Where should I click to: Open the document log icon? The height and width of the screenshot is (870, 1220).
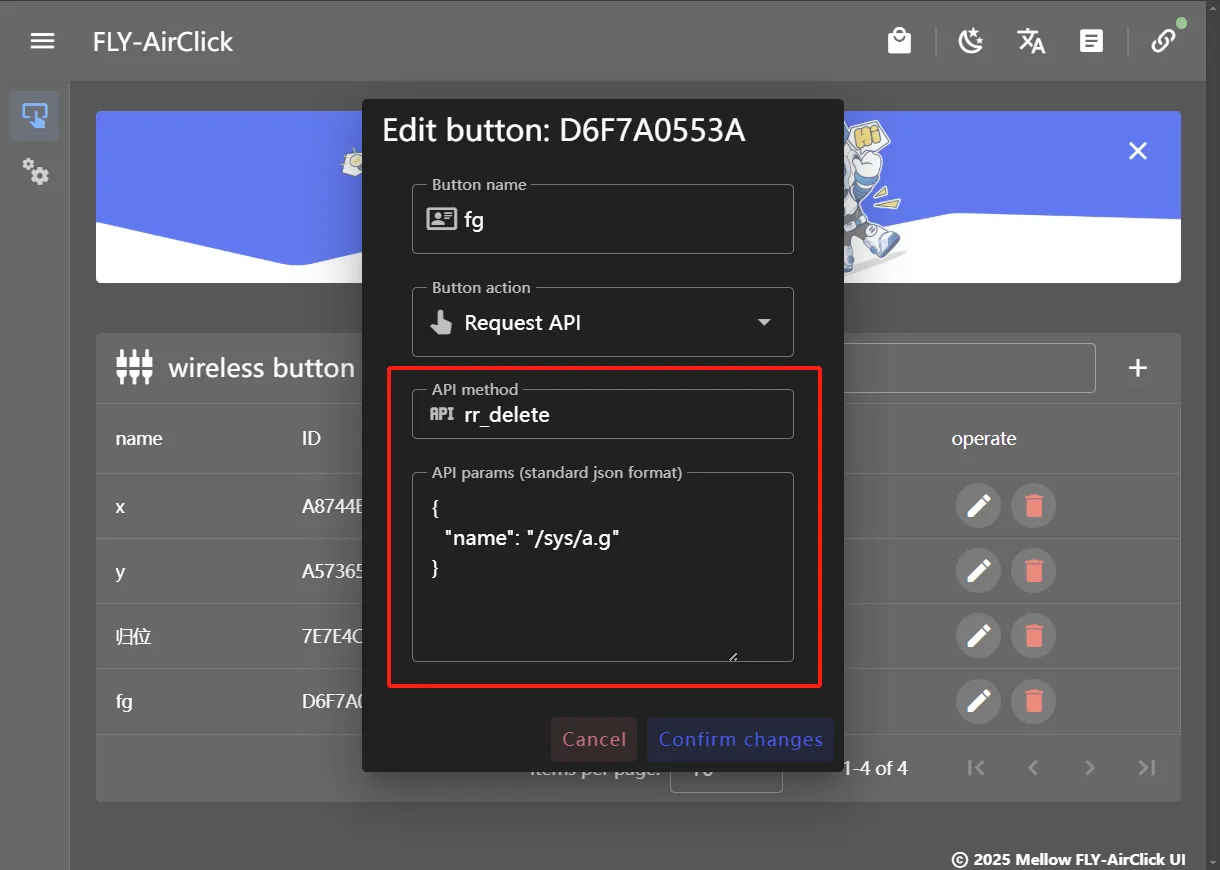1091,41
